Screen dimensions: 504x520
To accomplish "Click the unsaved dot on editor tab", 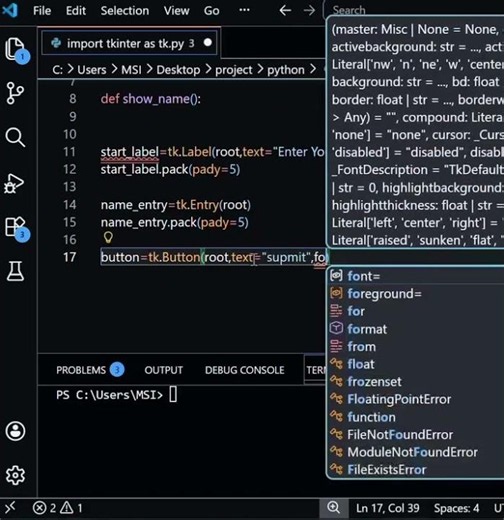I will pos(208,43).
